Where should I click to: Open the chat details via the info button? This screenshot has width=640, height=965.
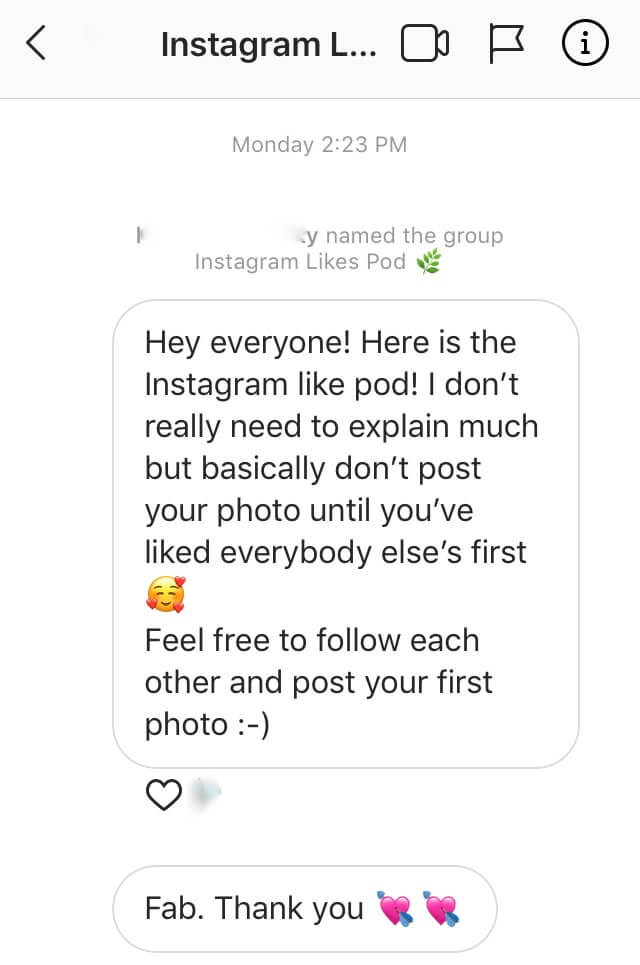[586, 43]
